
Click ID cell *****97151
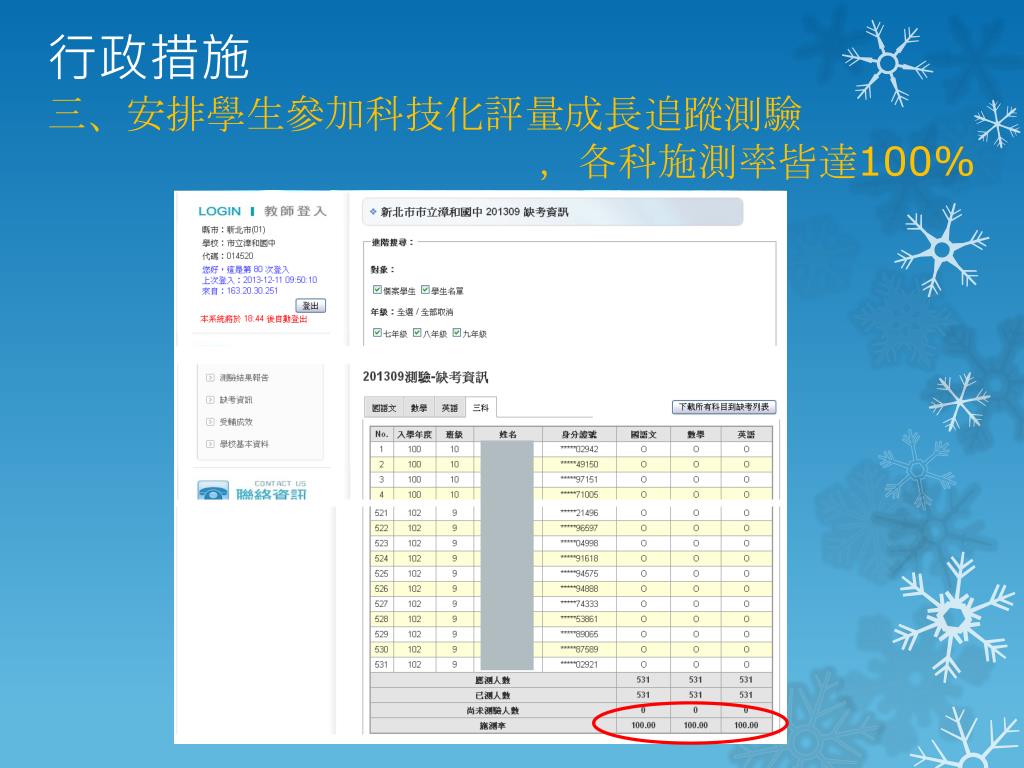579,479
